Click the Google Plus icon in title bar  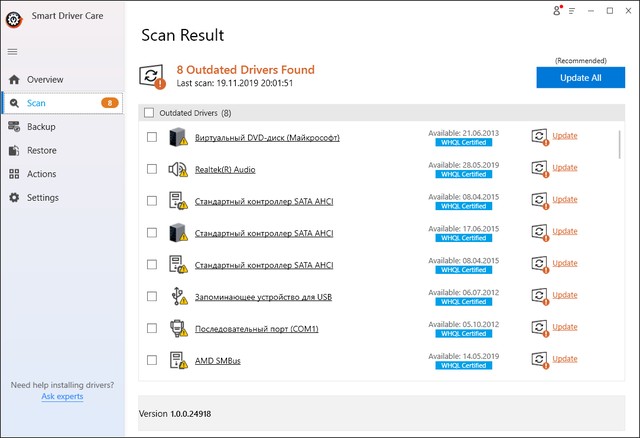click(557, 10)
